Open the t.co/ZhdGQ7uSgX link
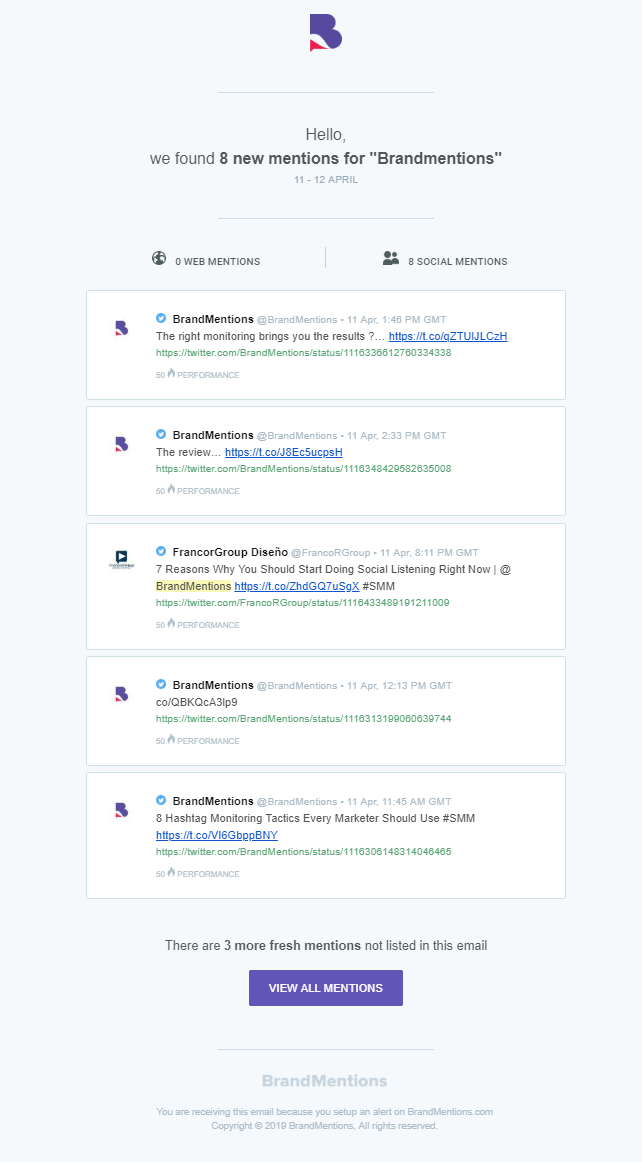 297,586
